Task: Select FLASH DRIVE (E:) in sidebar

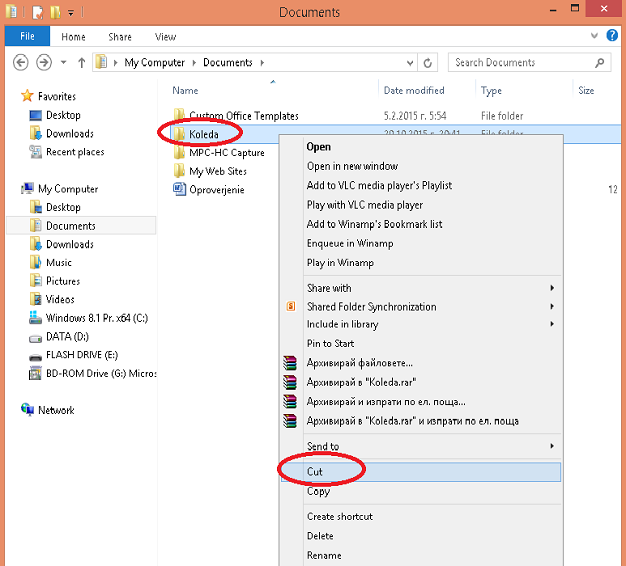Action: tap(81, 355)
